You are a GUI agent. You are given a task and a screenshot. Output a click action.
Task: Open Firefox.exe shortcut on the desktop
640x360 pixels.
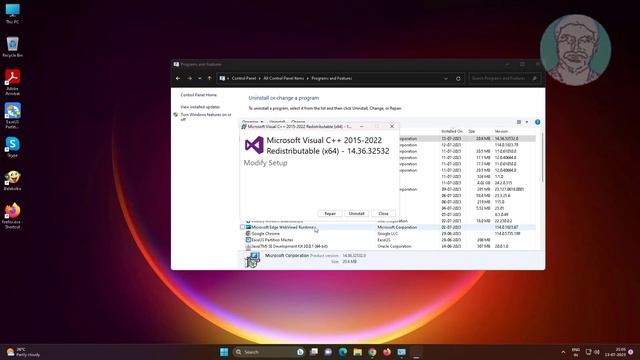pos(12,216)
